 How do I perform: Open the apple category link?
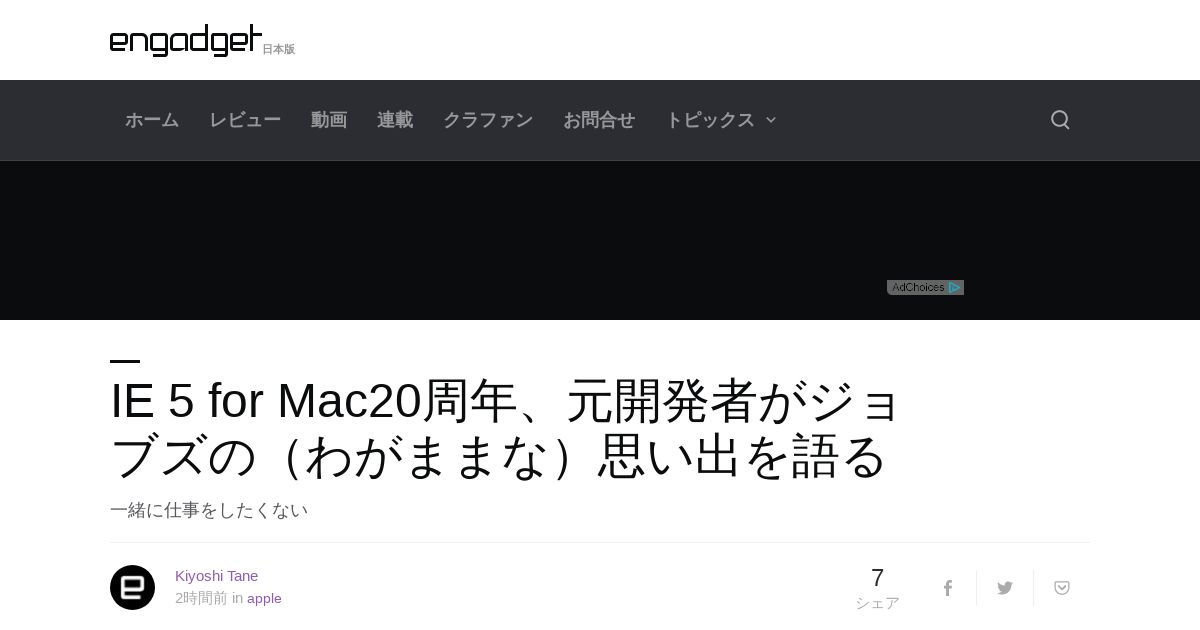pyautogui.click(x=264, y=598)
